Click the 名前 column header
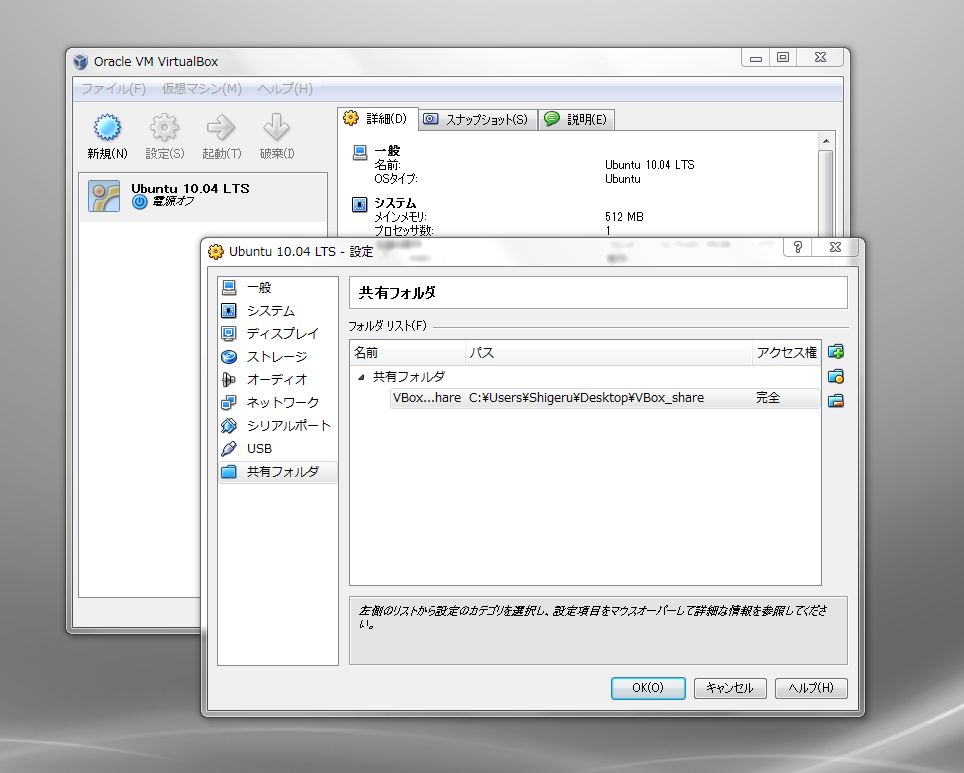This screenshot has height=773, width=964. point(408,353)
